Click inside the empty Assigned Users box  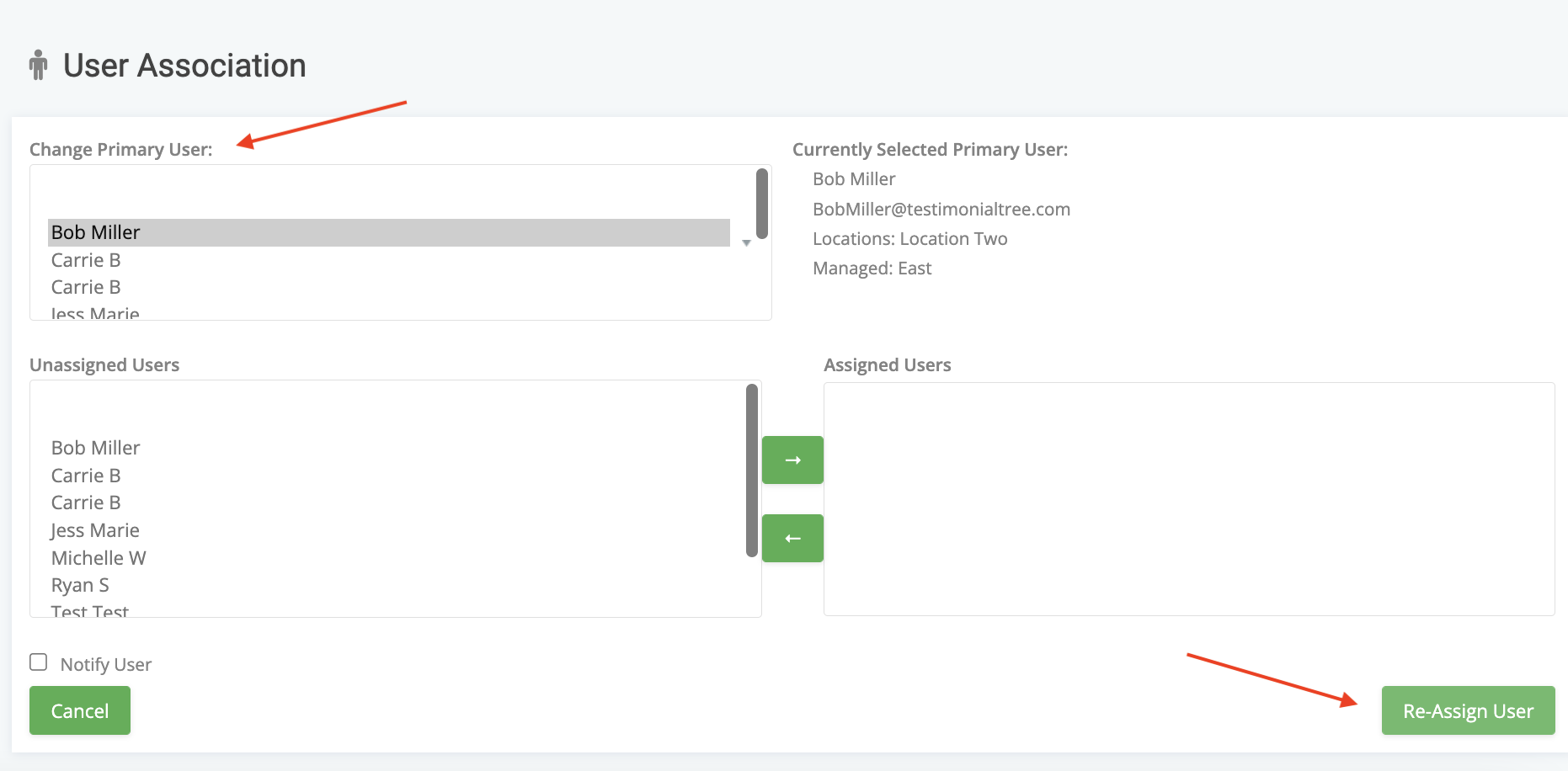coord(1188,499)
